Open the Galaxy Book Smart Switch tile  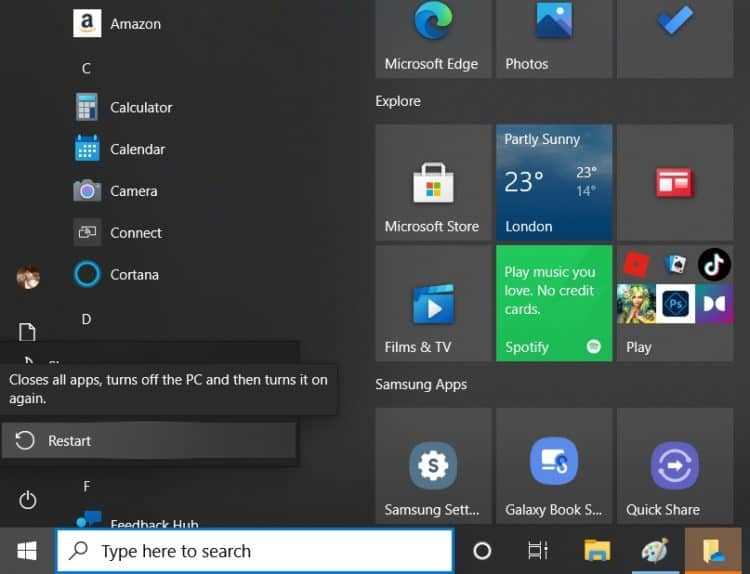pos(554,466)
